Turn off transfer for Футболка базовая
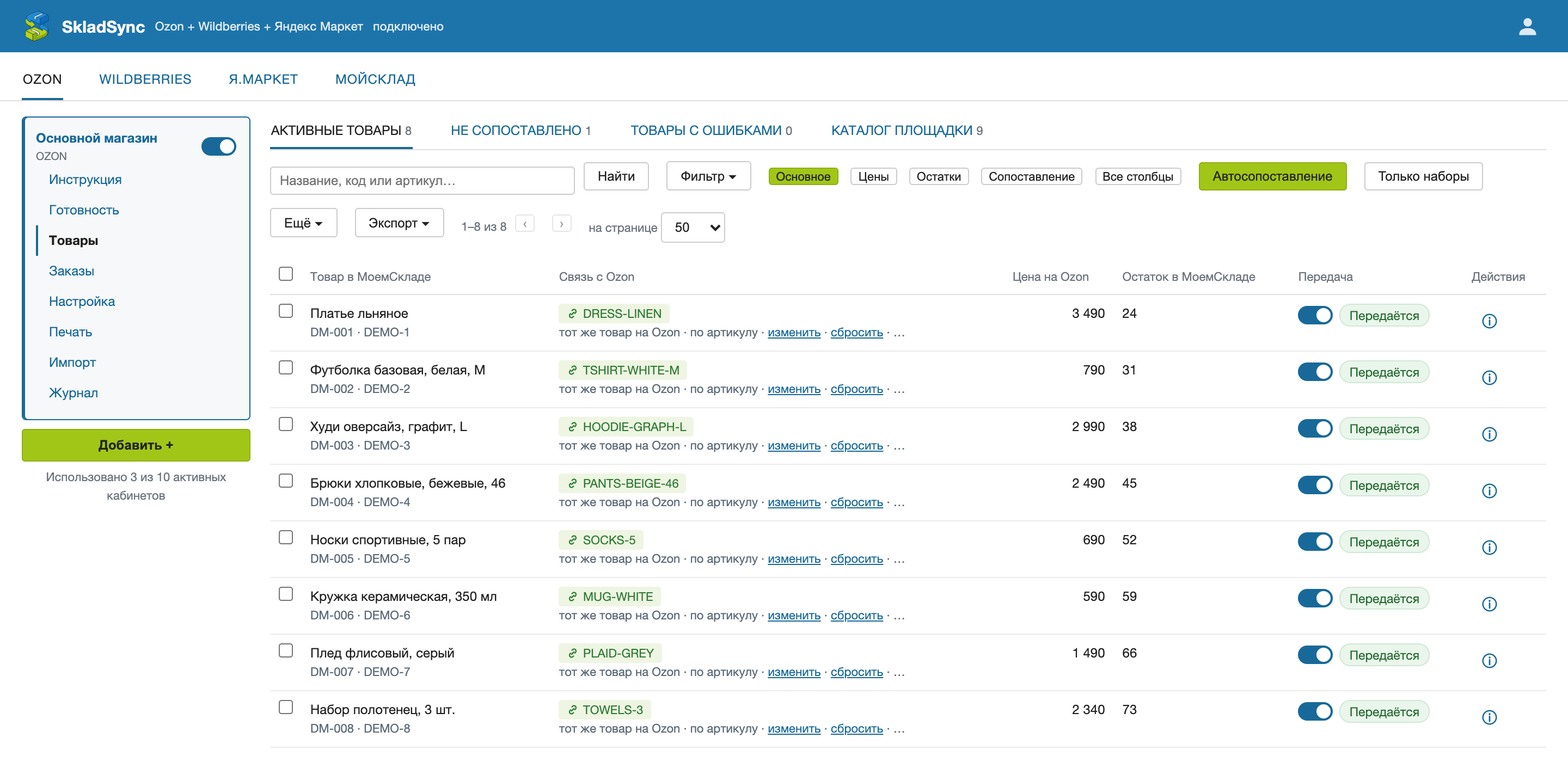1568x762 pixels. click(x=1315, y=372)
